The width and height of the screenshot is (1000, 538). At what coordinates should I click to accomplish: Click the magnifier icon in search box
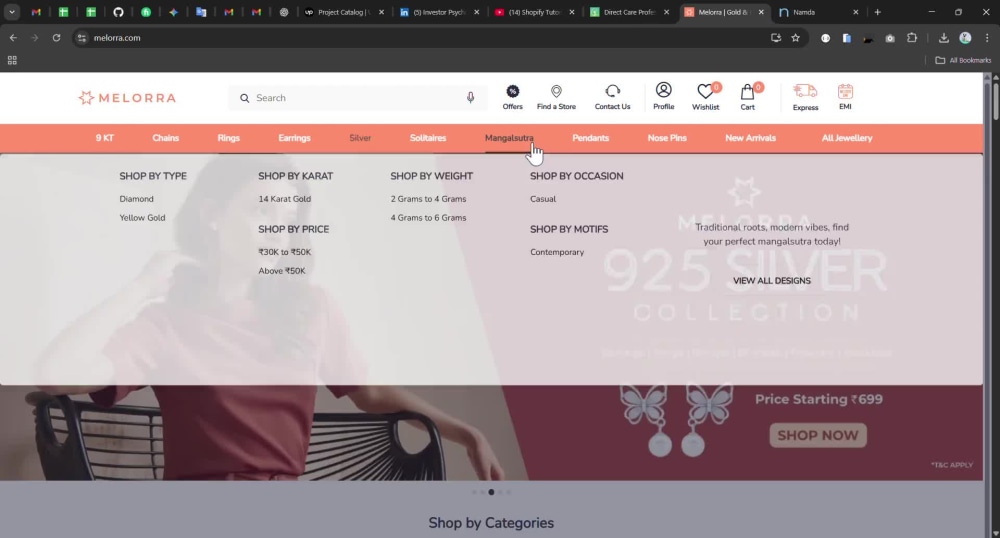(244, 98)
